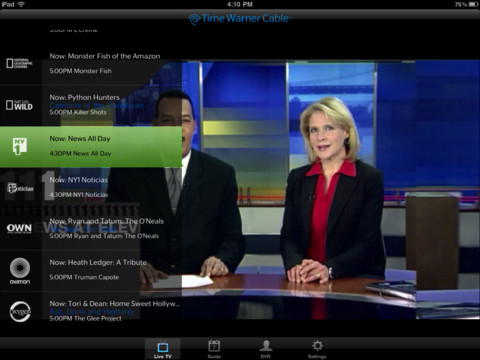Tap the National Geographic Channel logo
The width and height of the screenshot is (480, 360).
(20, 63)
